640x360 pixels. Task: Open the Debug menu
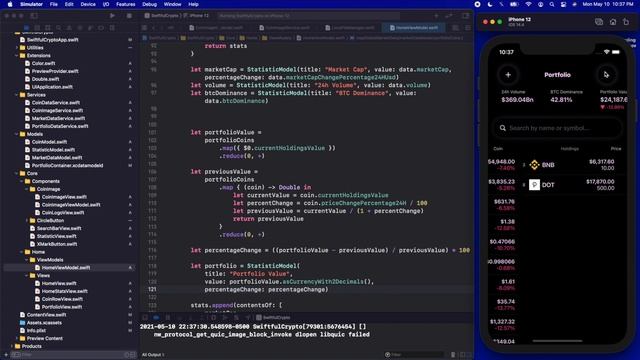point(149,4)
